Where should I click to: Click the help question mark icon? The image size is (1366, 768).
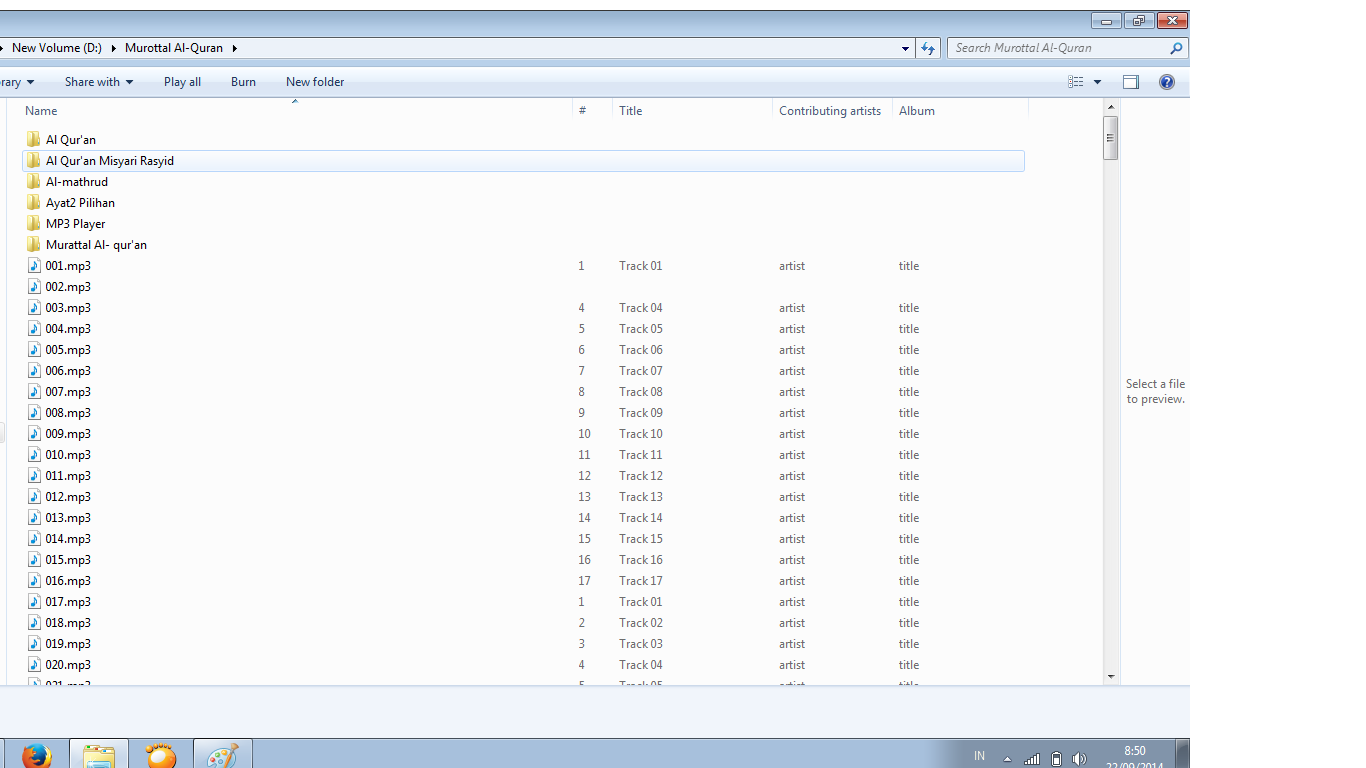[1166, 82]
